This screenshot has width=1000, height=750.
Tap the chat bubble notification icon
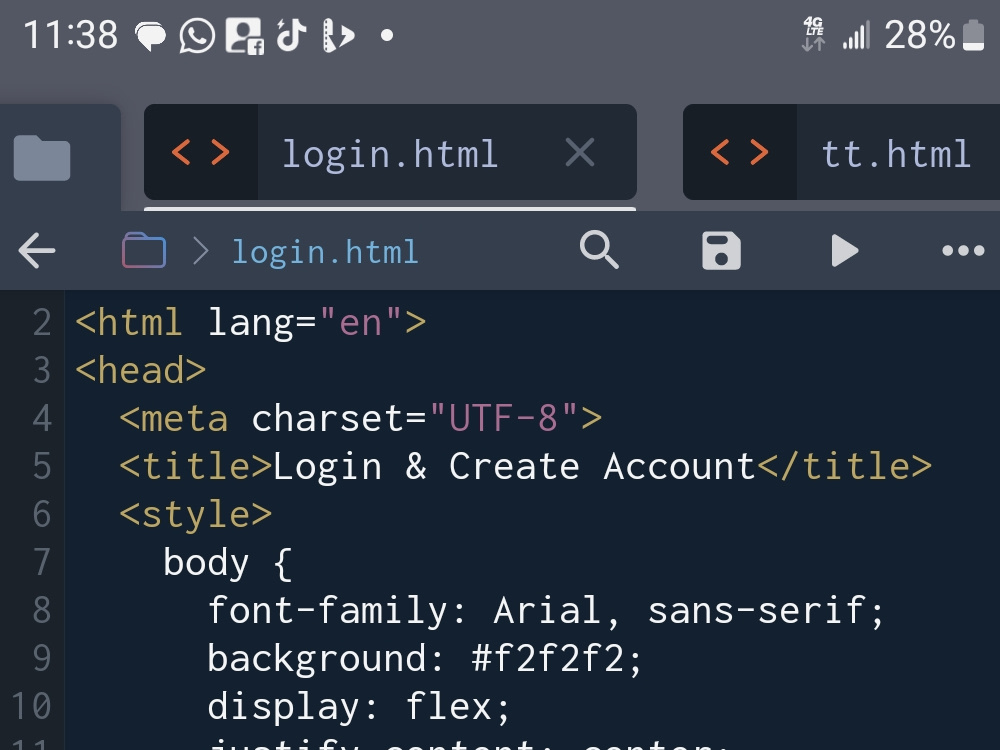pos(151,36)
